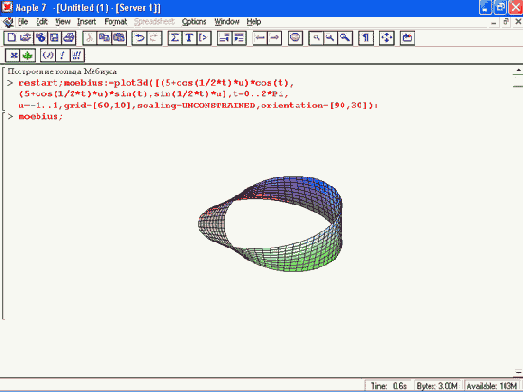This screenshot has height=392, width=523.
Task: Insert Maple input with the Sigma icon
Action: click(x=175, y=38)
